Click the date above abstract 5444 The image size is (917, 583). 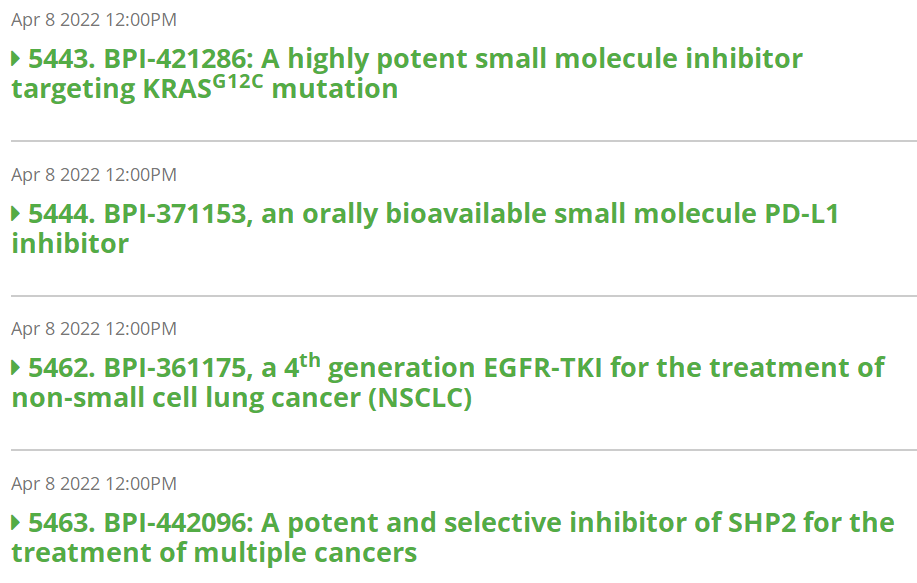click(x=94, y=175)
